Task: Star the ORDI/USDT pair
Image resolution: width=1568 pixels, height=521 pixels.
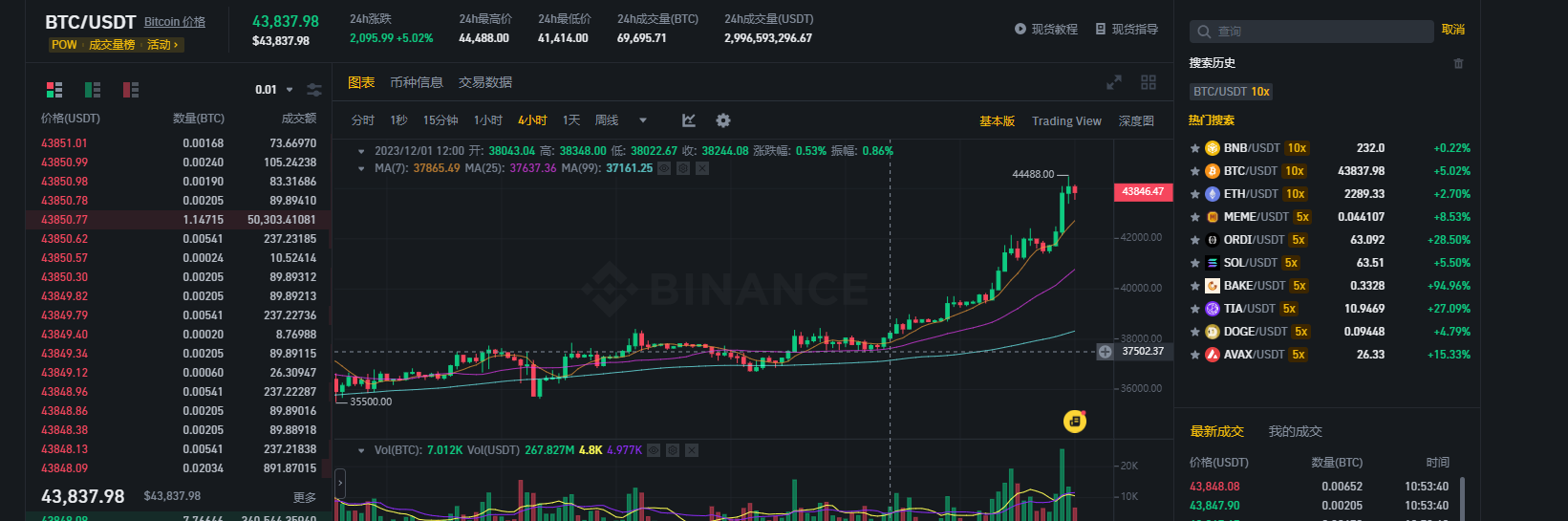Action: point(1194,240)
